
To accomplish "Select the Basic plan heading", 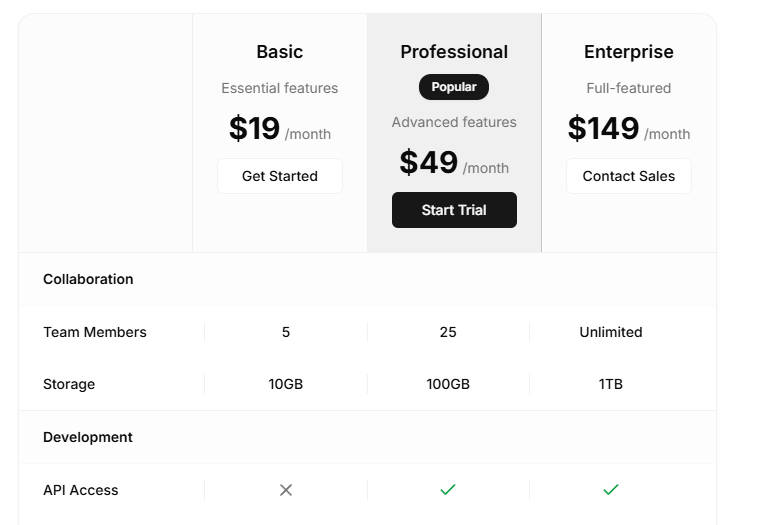I will click(280, 52).
